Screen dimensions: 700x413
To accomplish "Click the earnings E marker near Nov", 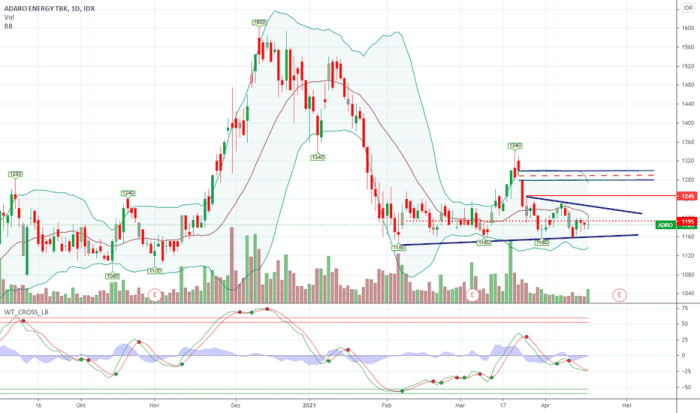I will pyautogui.click(x=154, y=295).
